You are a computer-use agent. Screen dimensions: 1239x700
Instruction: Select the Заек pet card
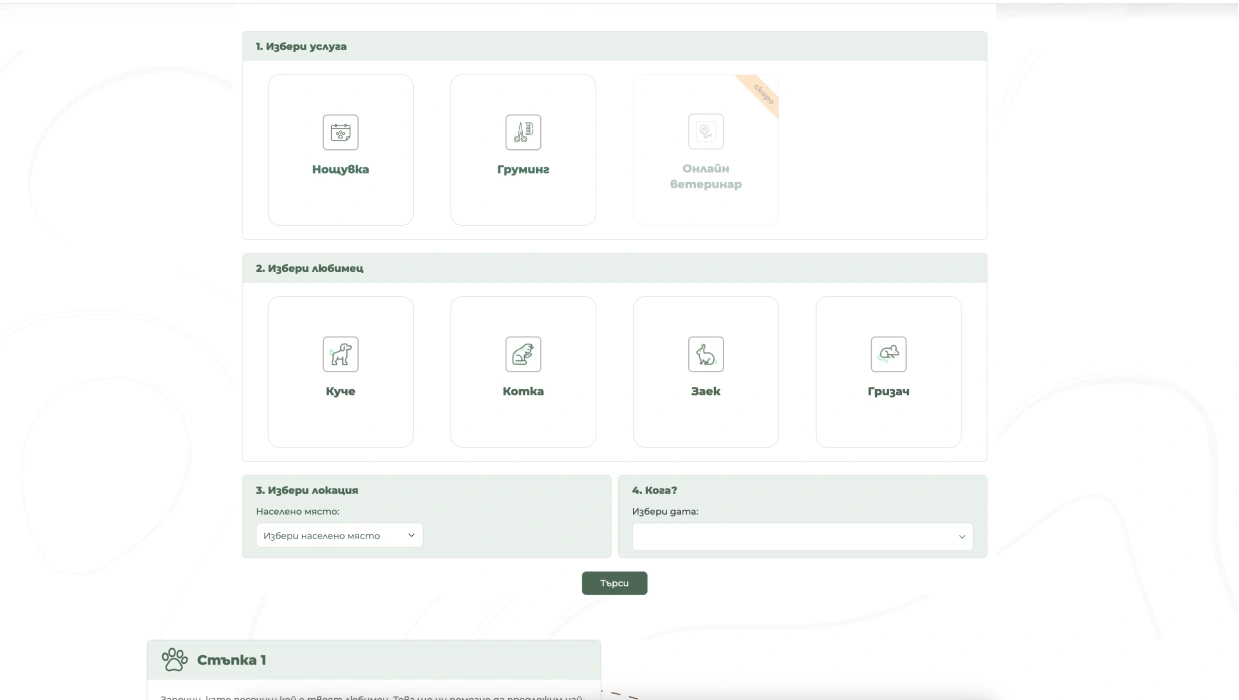706,372
